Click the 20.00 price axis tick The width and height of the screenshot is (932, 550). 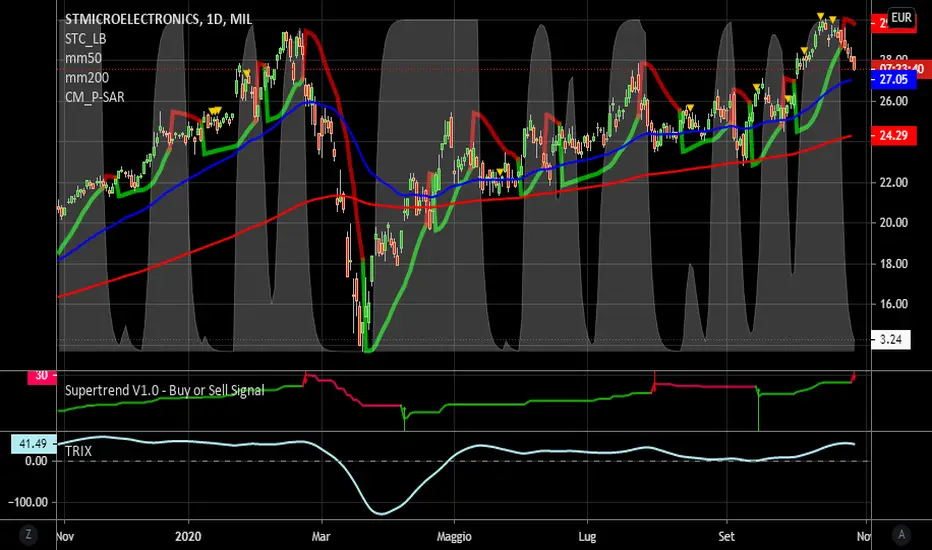893,223
